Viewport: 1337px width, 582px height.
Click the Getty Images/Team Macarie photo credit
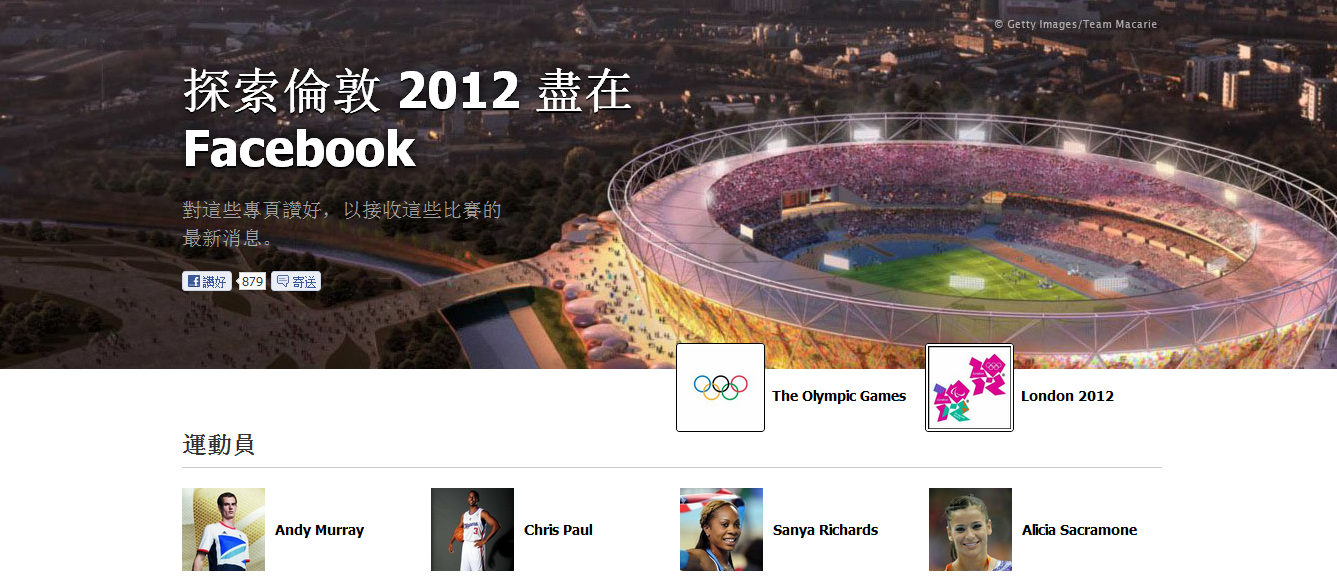(x=1075, y=24)
